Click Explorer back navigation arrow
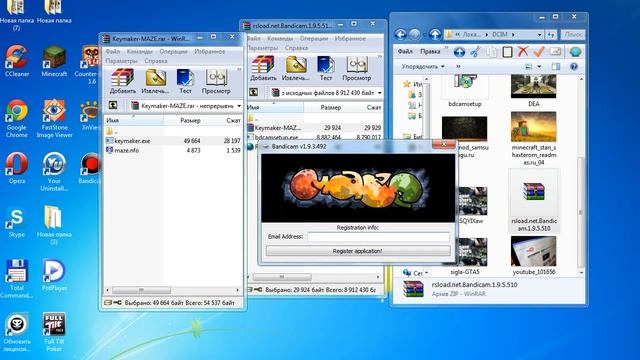Image resolution: width=640 pixels, height=360 pixels. 400,35
